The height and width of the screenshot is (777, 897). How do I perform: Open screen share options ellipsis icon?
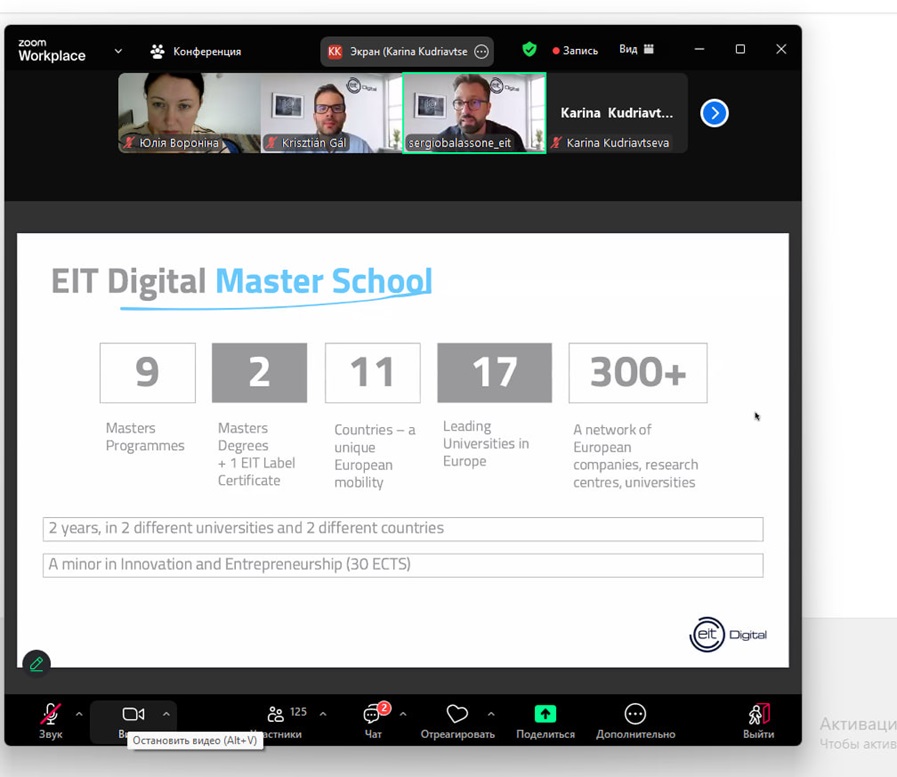[x=482, y=51]
